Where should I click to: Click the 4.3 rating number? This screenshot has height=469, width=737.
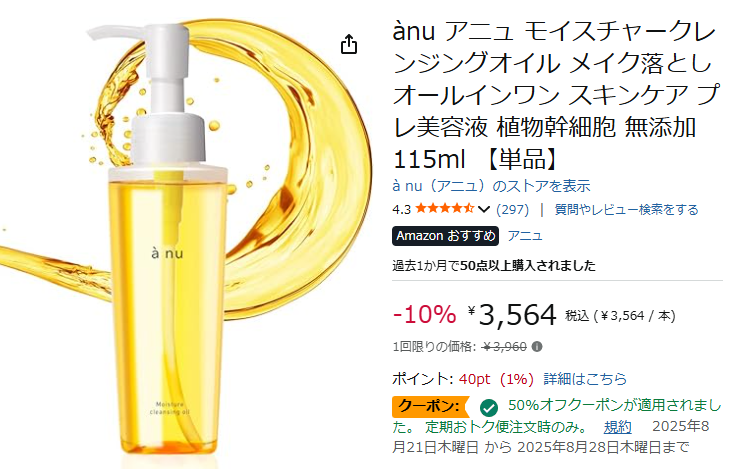[401, 210]
